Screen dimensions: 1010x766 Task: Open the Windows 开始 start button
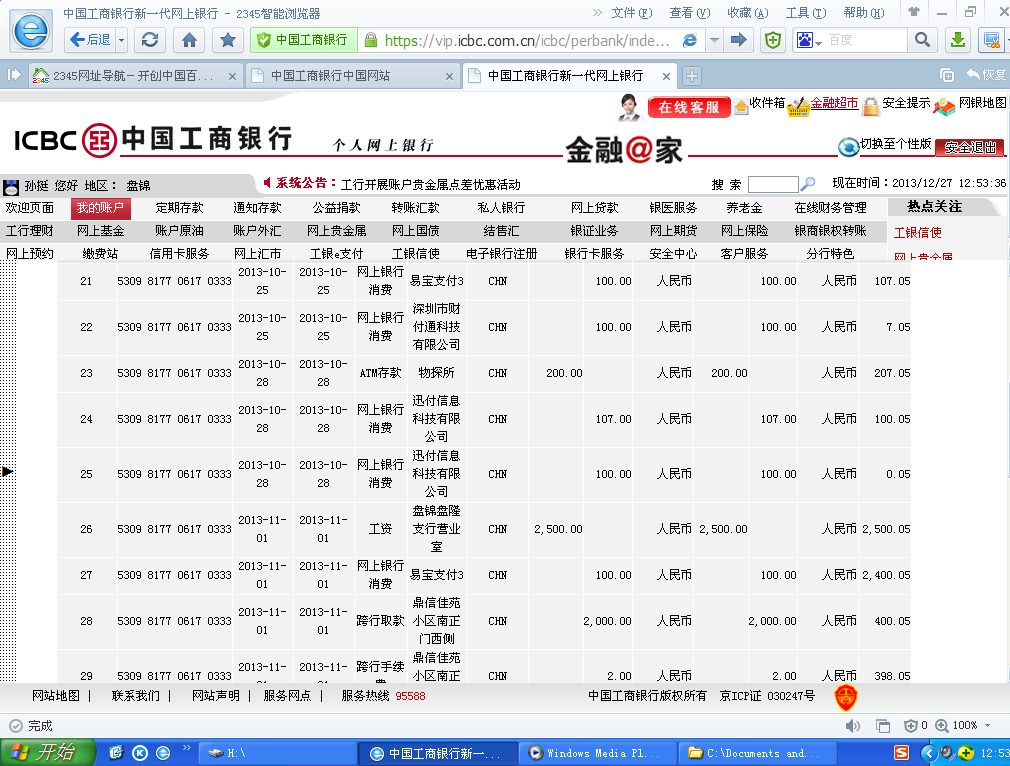[x=47, y=753]
